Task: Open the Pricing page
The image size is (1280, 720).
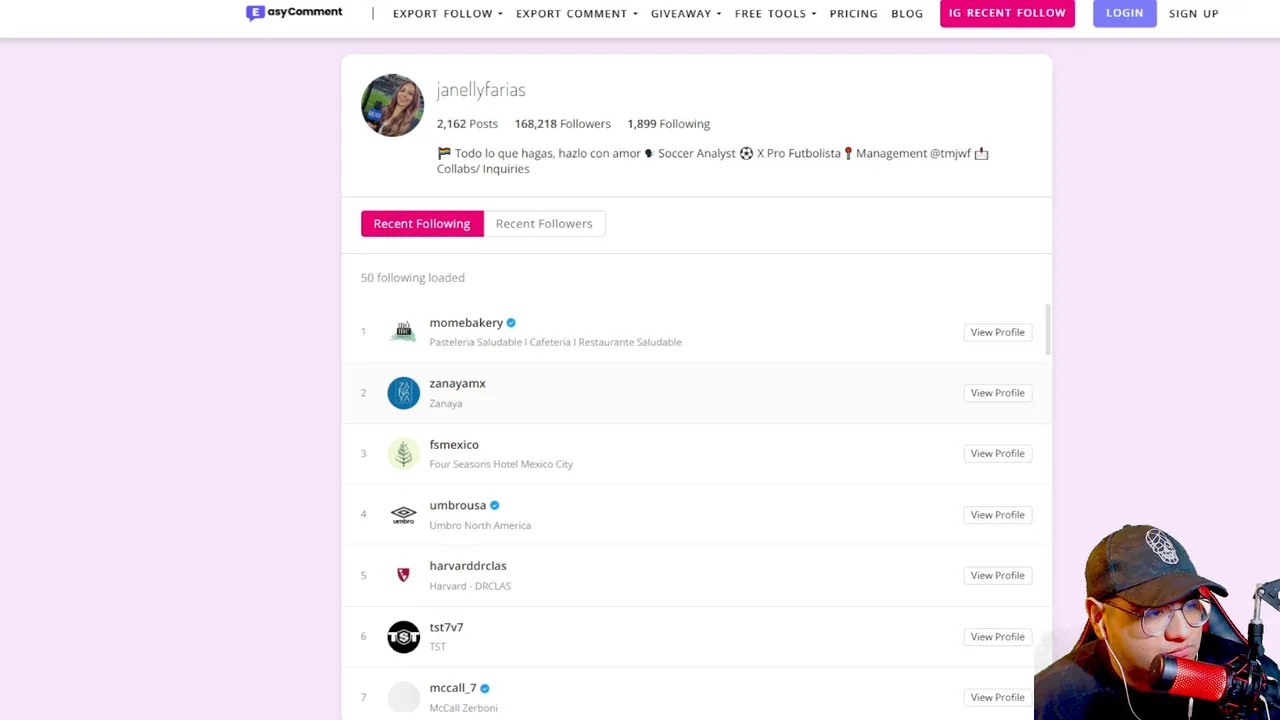Action: click(x=853, y=14)
